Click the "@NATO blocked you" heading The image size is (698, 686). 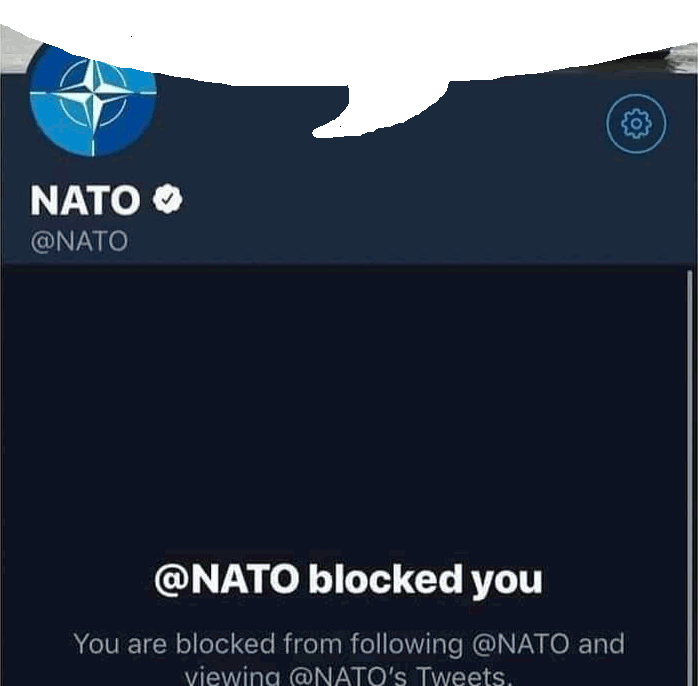coord(349,579)
